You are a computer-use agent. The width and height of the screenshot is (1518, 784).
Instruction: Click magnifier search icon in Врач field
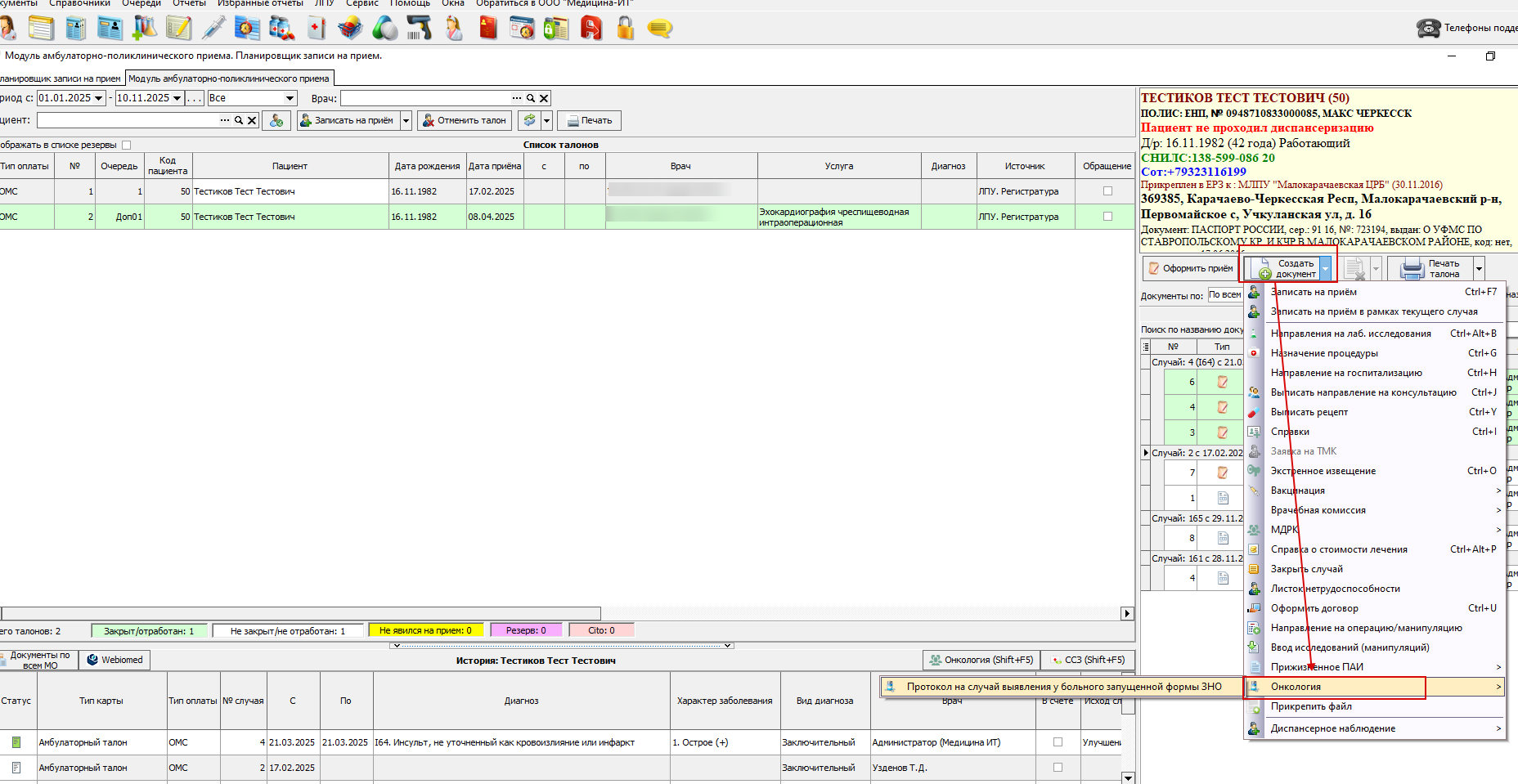pos(530,98)
